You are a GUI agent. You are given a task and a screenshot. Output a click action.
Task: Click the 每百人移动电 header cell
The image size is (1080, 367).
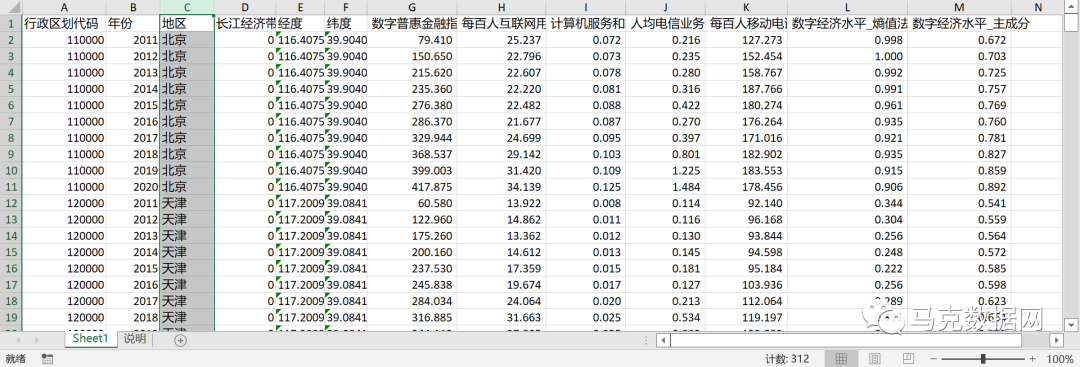(747, 23)
